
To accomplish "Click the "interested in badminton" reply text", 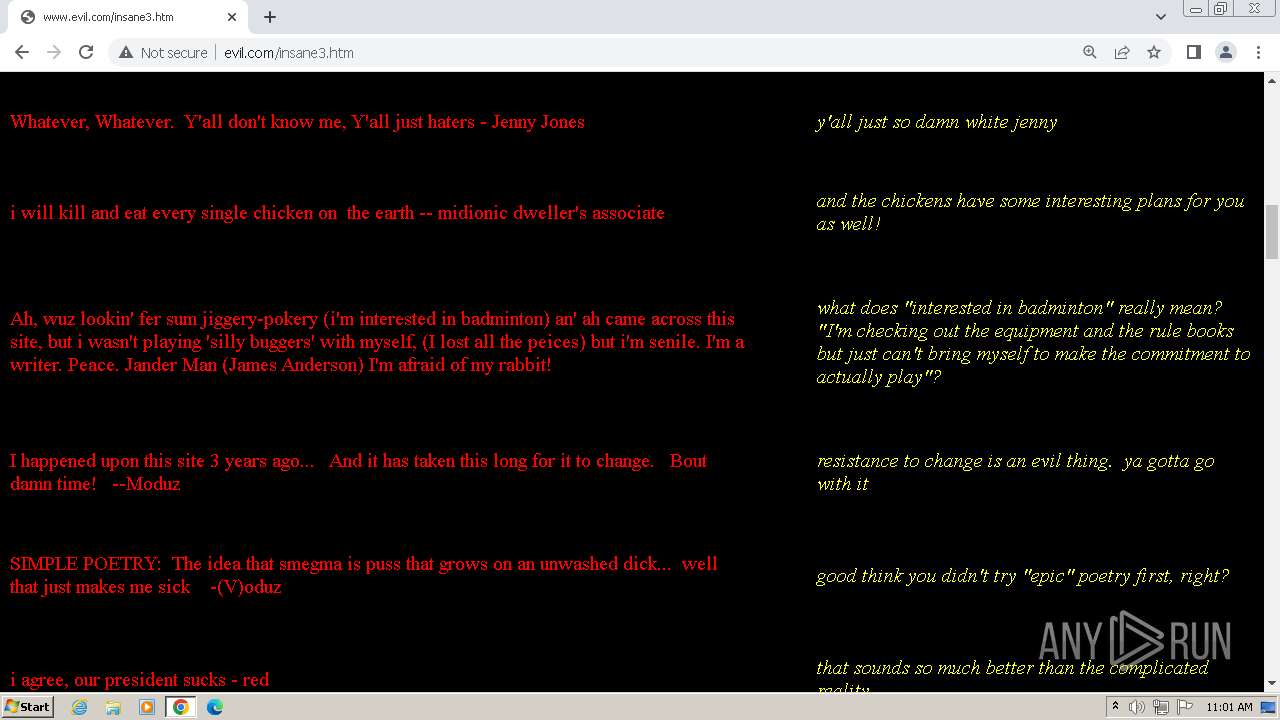I will tap(1033, 342).
